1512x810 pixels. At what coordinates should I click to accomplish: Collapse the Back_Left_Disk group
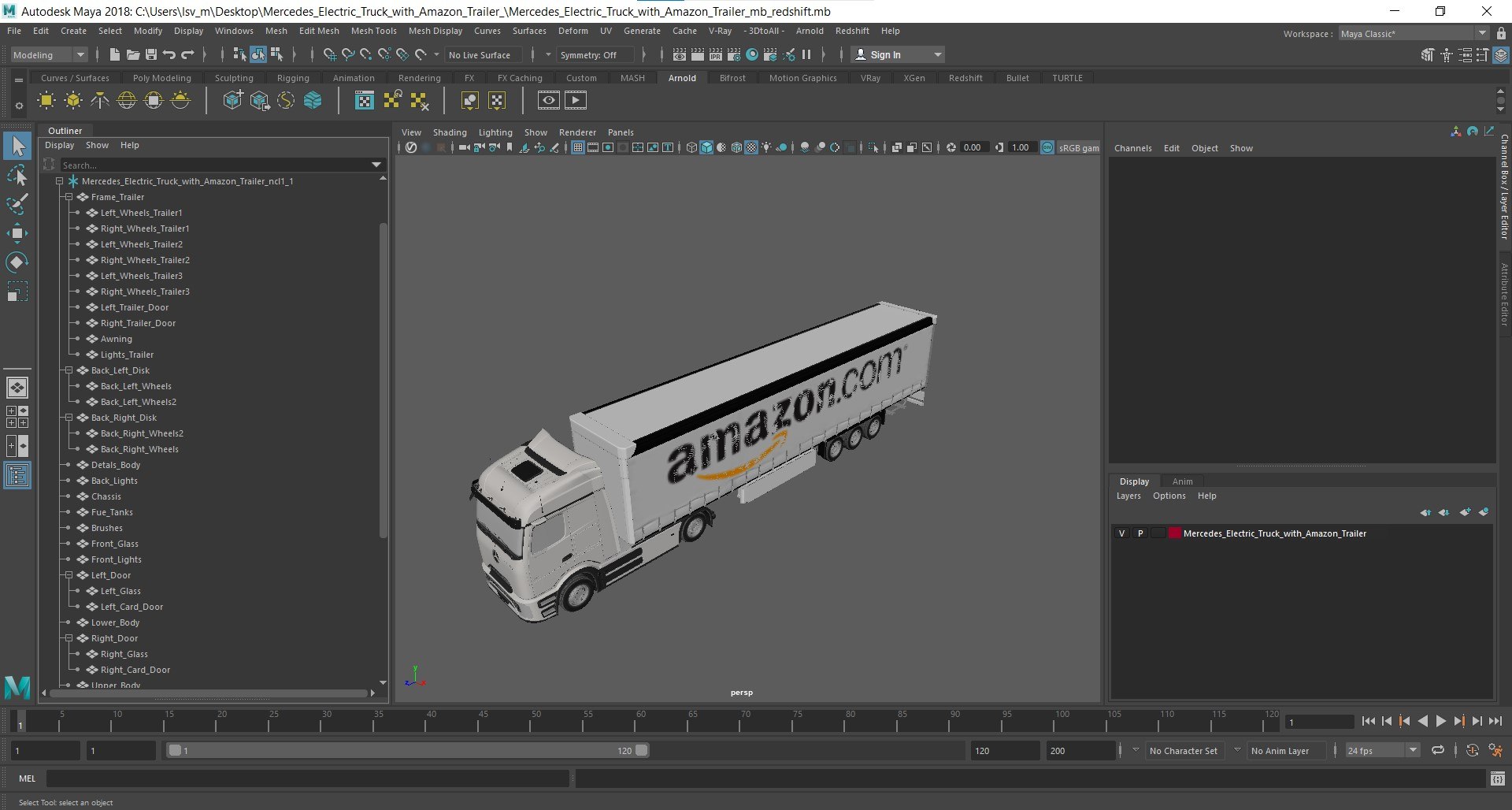(69, 370)
